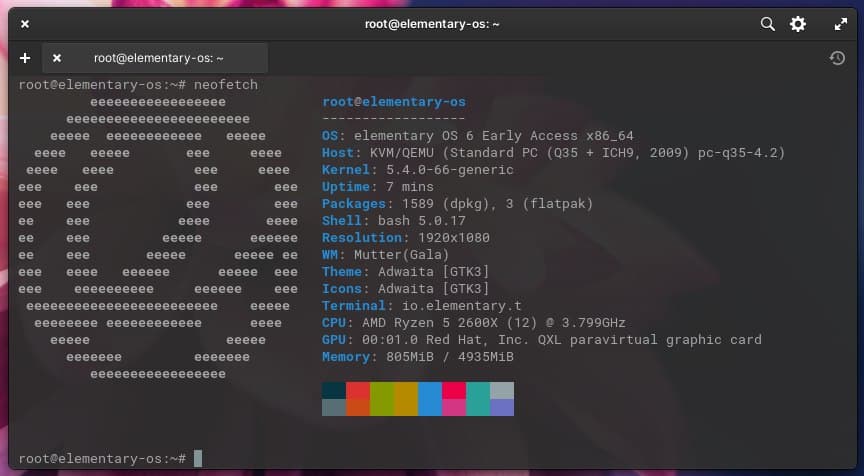Click the crimson pink color block

pyautogui.click(x=454, y=407)
